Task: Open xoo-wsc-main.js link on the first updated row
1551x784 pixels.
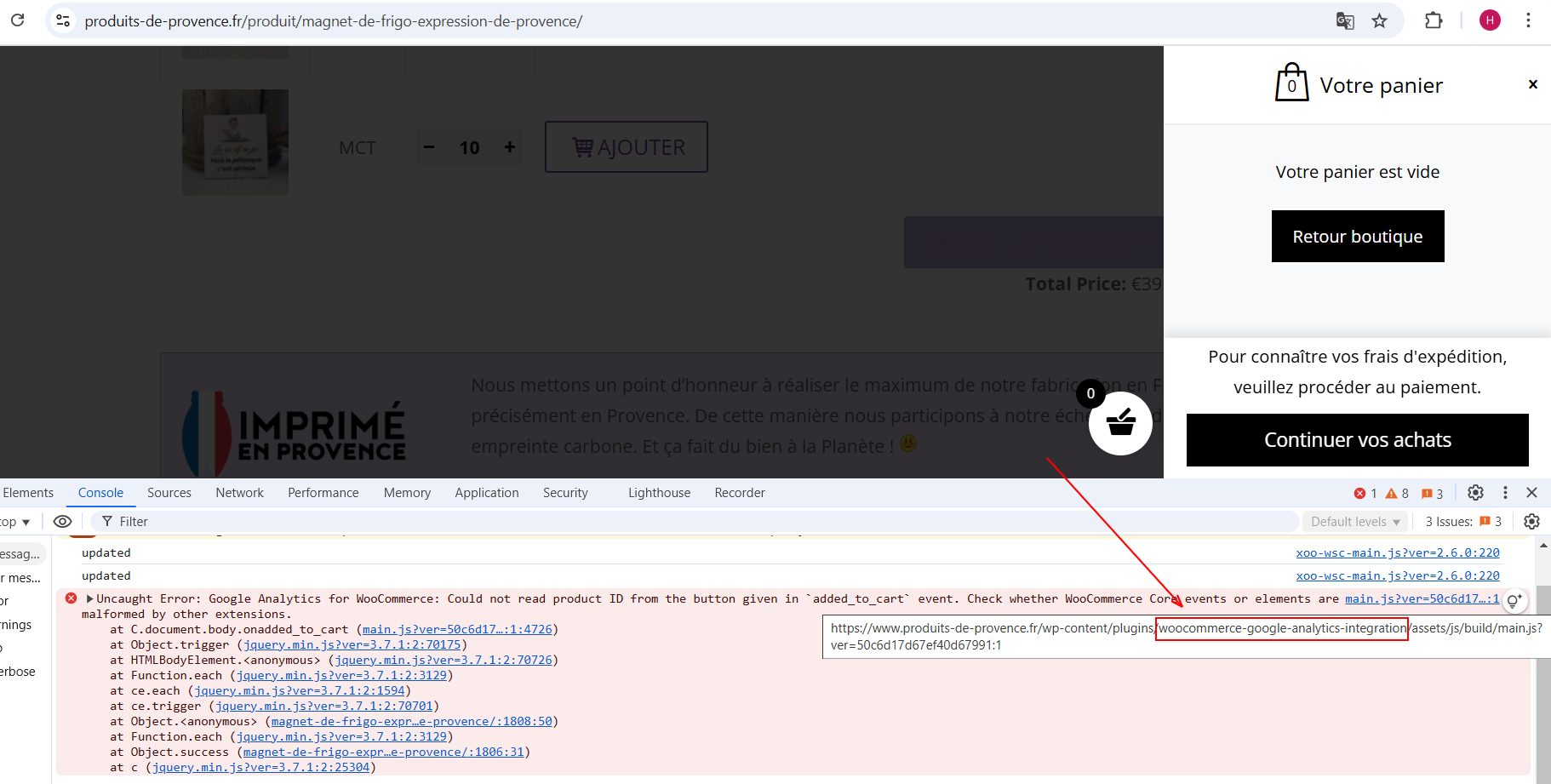Action: (x=1398, y=552)
